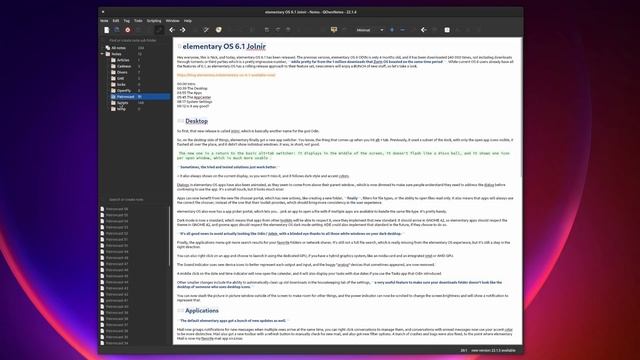The image size is (640, 360).
Task: Click the left arrow icon right of workspace buttons
Action: click(x=424, y=30)
